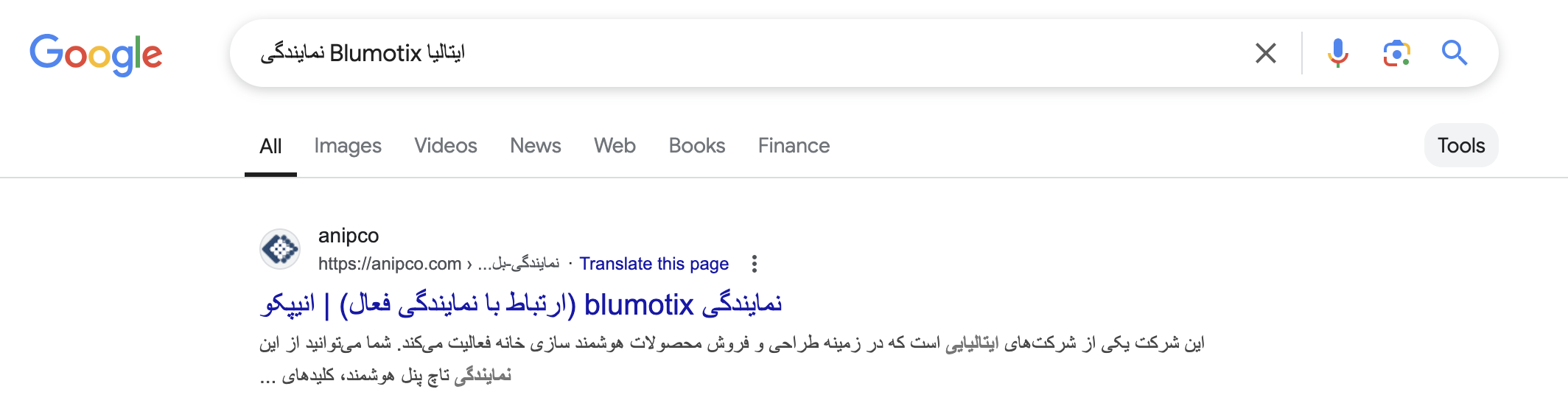Click the anipco site favicon
This screenshot has height=420, width=1568.
point(280,249)
